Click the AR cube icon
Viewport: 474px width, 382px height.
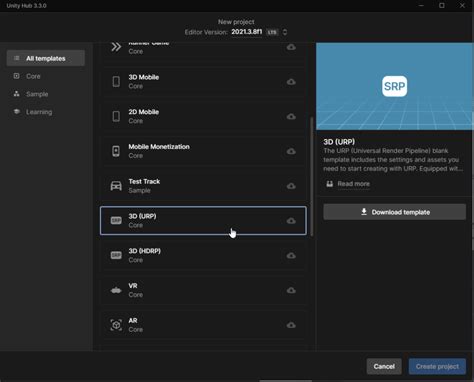[116, 325]
